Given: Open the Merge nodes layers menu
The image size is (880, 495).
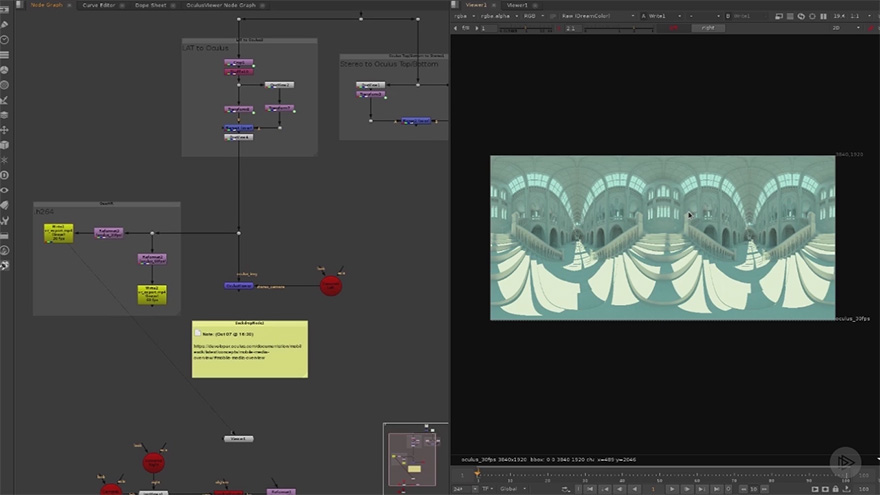Looking at the screenshot, I should pyautogui.click(x=4, y=115).
